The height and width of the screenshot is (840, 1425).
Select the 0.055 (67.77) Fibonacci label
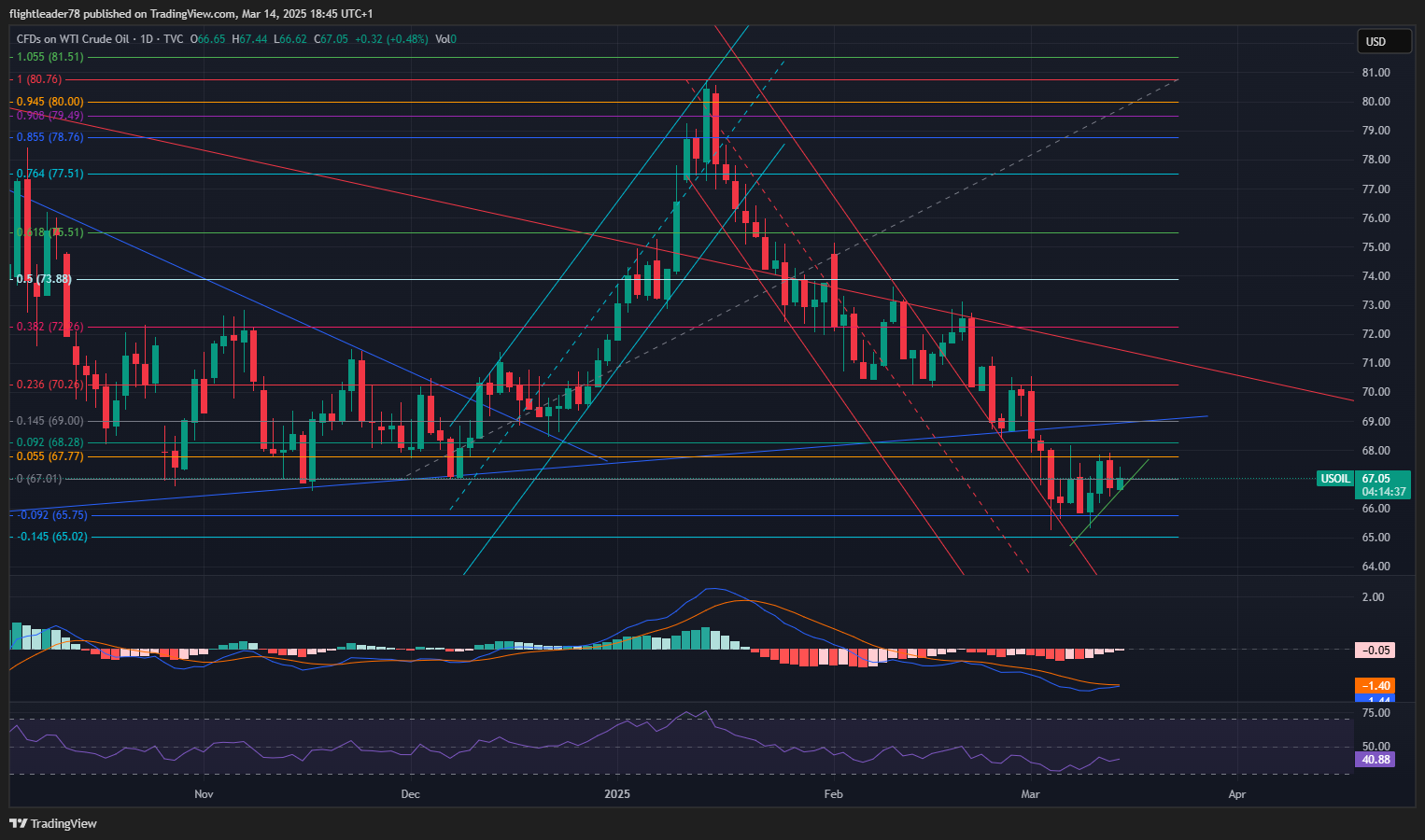[x=50, y=456]
